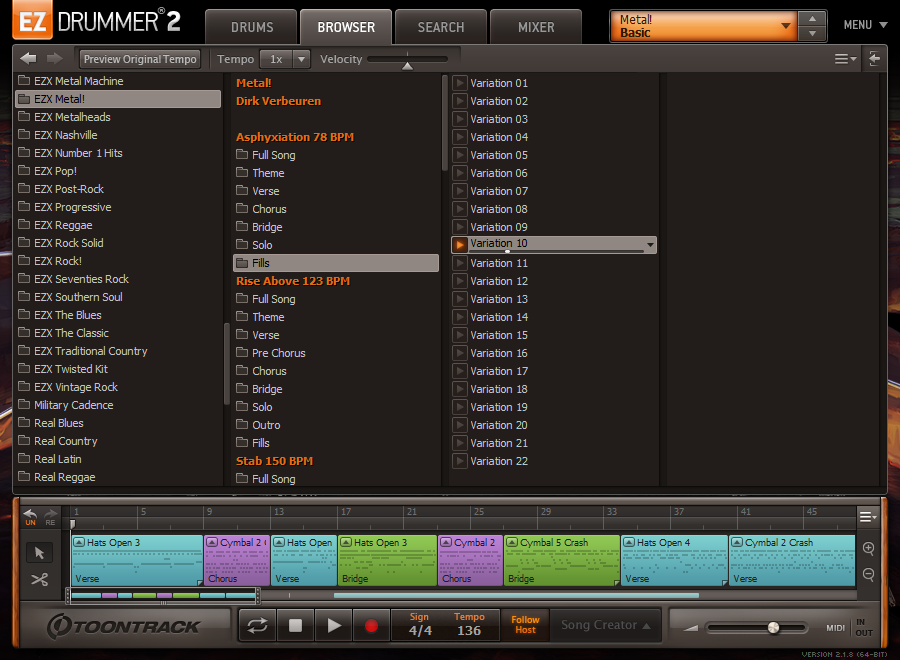The width and height of the screenshot is (900, 660).
Task: Open the MENU dropdown
Action: pos(866,25)
